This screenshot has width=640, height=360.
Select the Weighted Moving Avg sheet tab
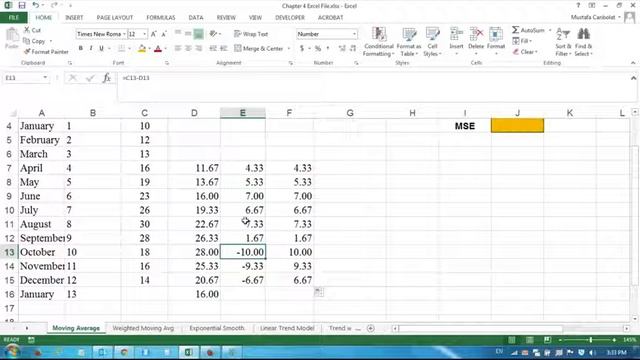pos(143,328)
